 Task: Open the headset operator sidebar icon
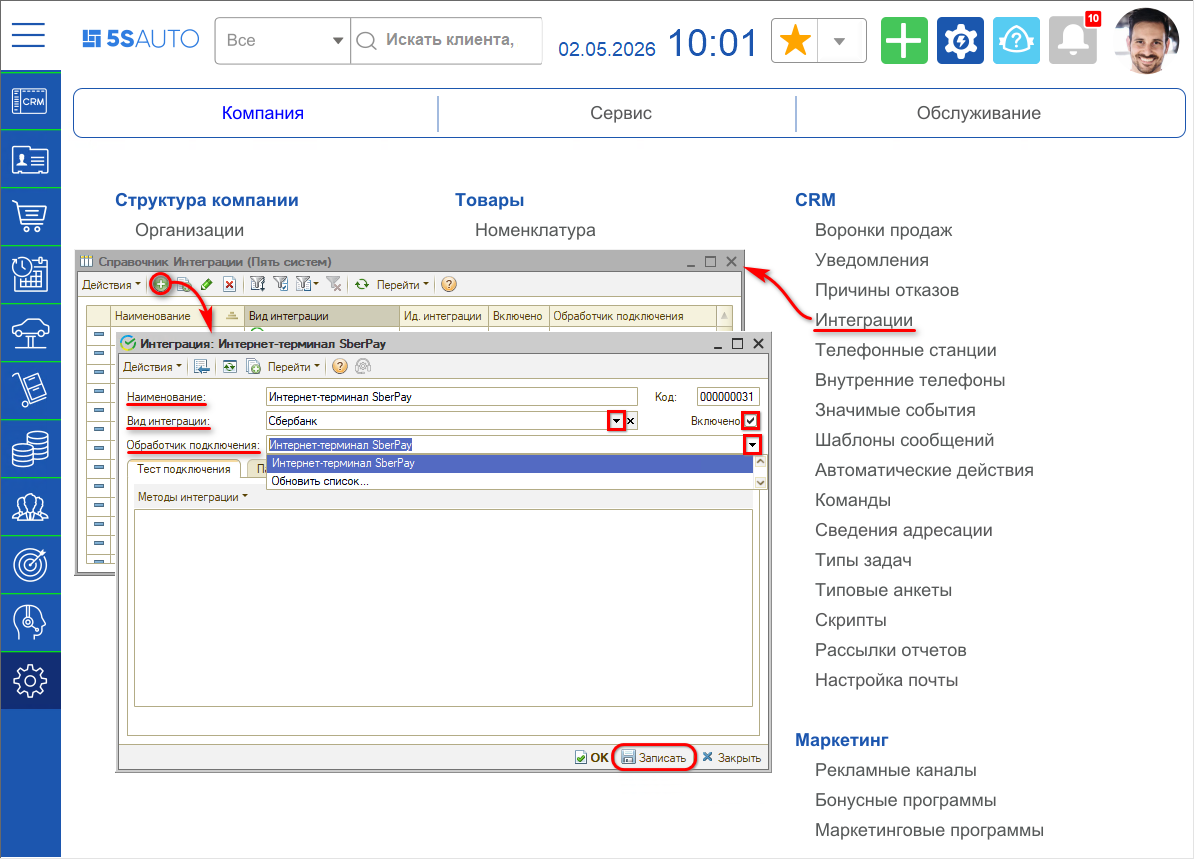pyautogui.click(x=30, y=622)
